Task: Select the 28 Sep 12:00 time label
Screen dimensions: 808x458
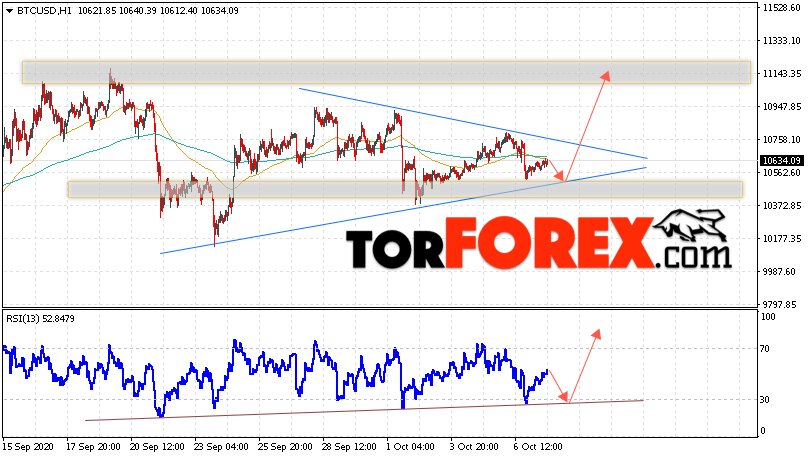Action: (x=349, y=447)
